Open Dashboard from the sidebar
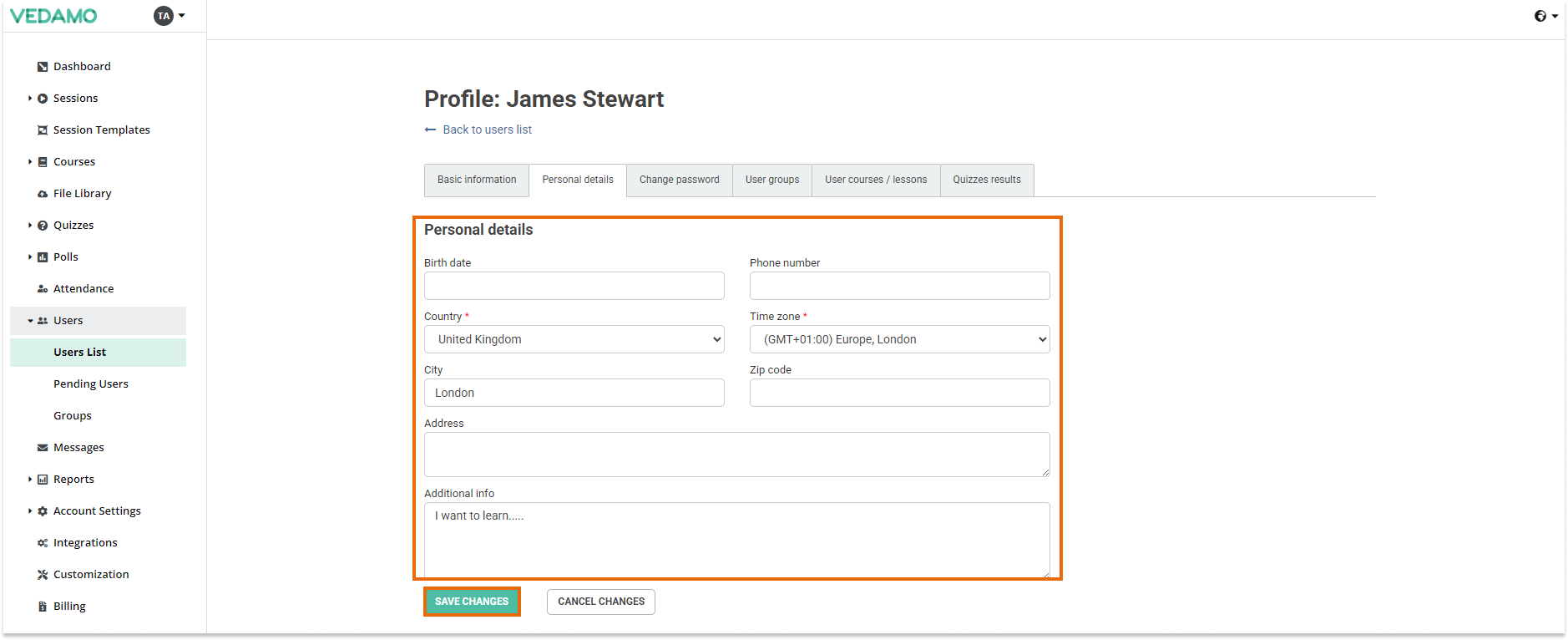Viewport: 1568px width, 640px height. coord(82,67)
